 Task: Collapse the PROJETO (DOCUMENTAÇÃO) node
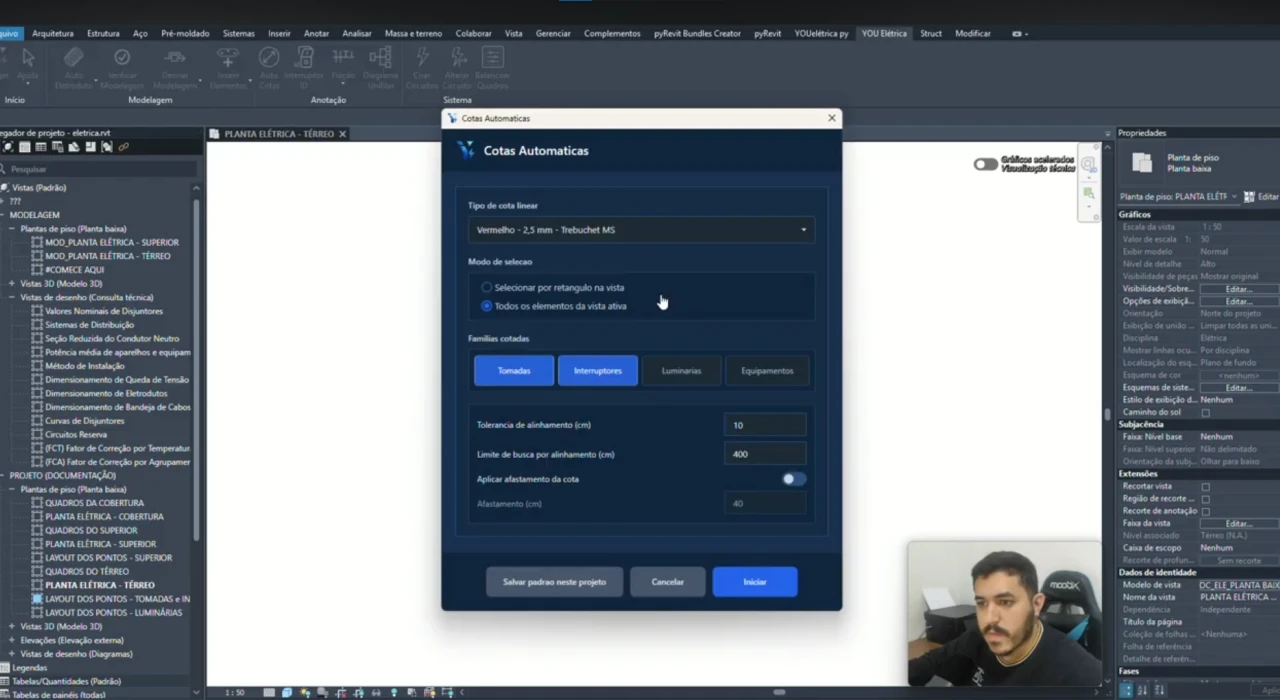(3, 476)
